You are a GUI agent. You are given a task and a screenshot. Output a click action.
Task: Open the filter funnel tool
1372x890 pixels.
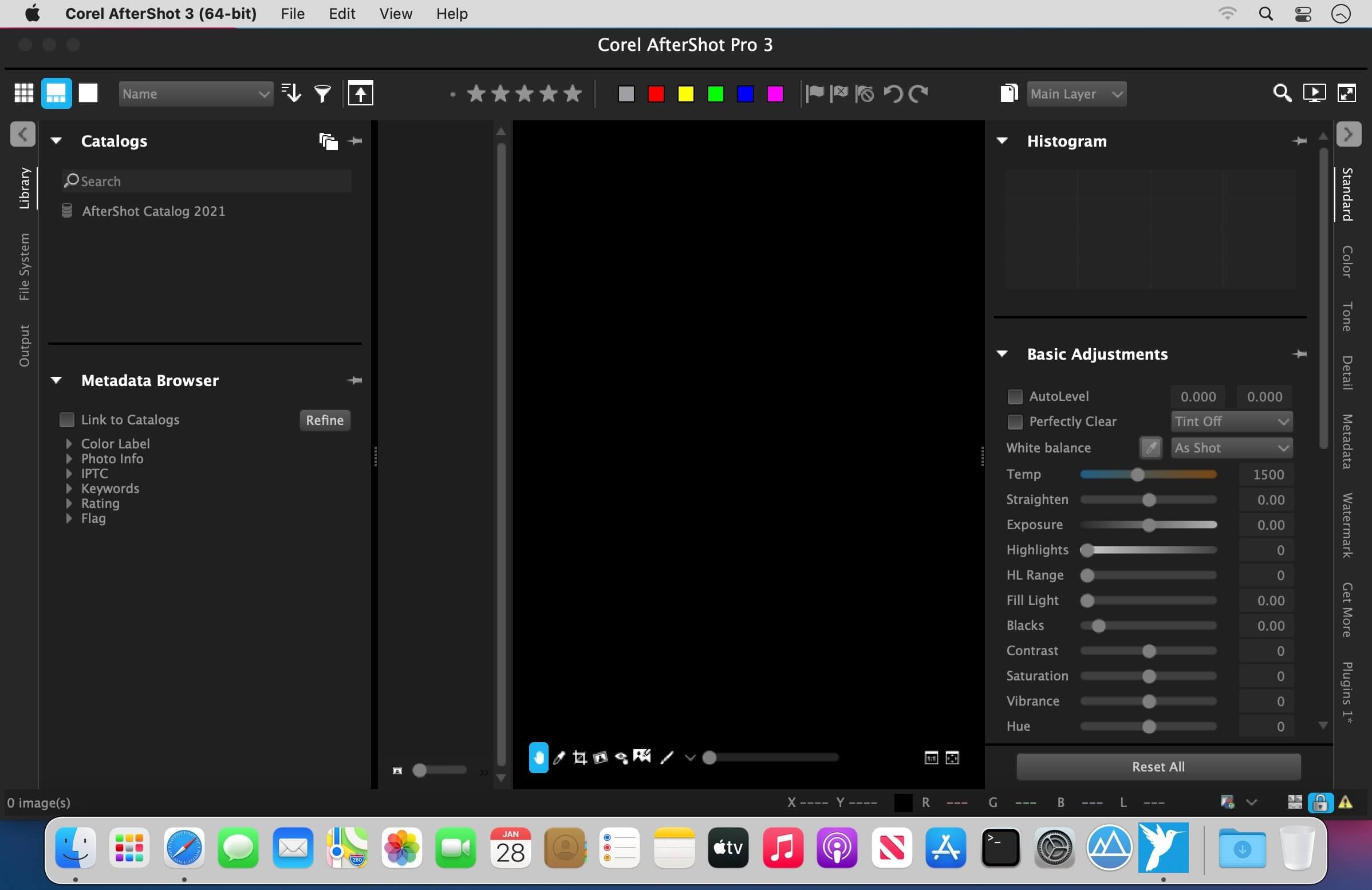[x=322, y=93]
